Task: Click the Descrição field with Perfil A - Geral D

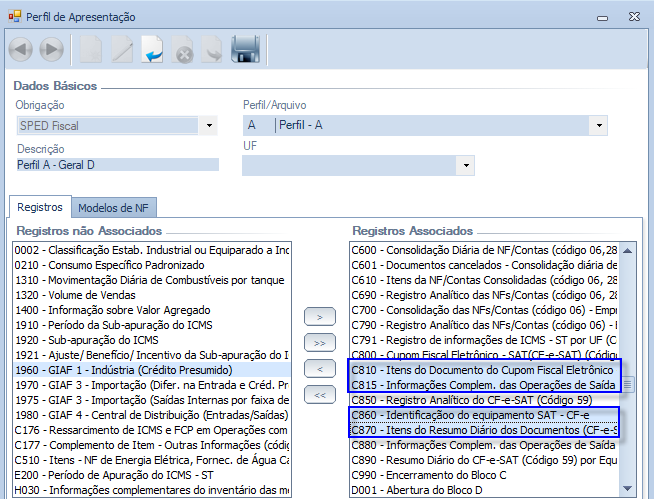Action: tap(116, 164)
